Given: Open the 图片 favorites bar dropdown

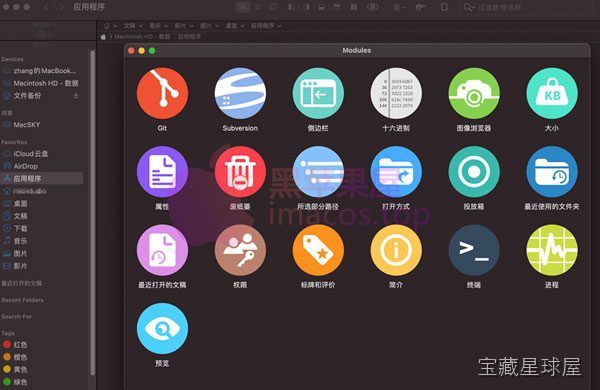Looking at the screenshot, I should coord(209,26).
